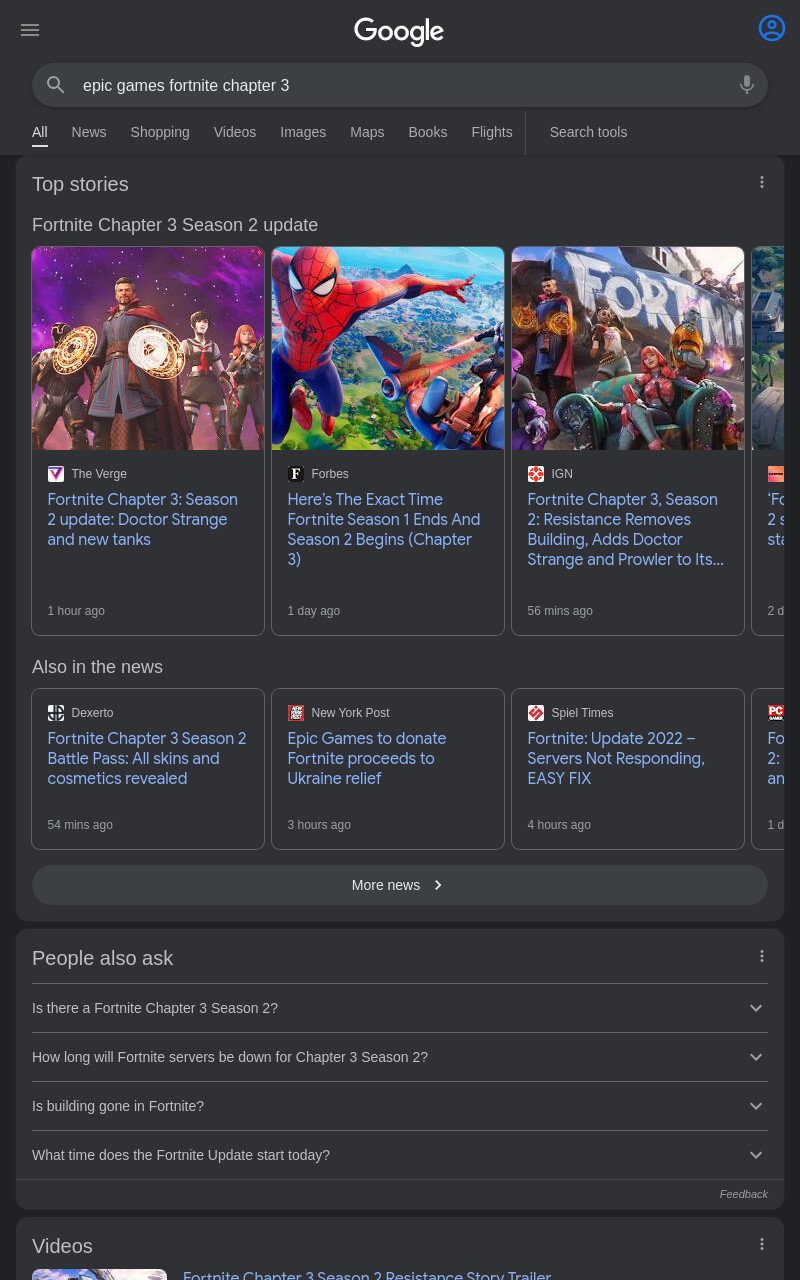Screen dimensions: 800x1280
Task: Open IGN Resistance Removes Building article
Action: tap(626, 529)
